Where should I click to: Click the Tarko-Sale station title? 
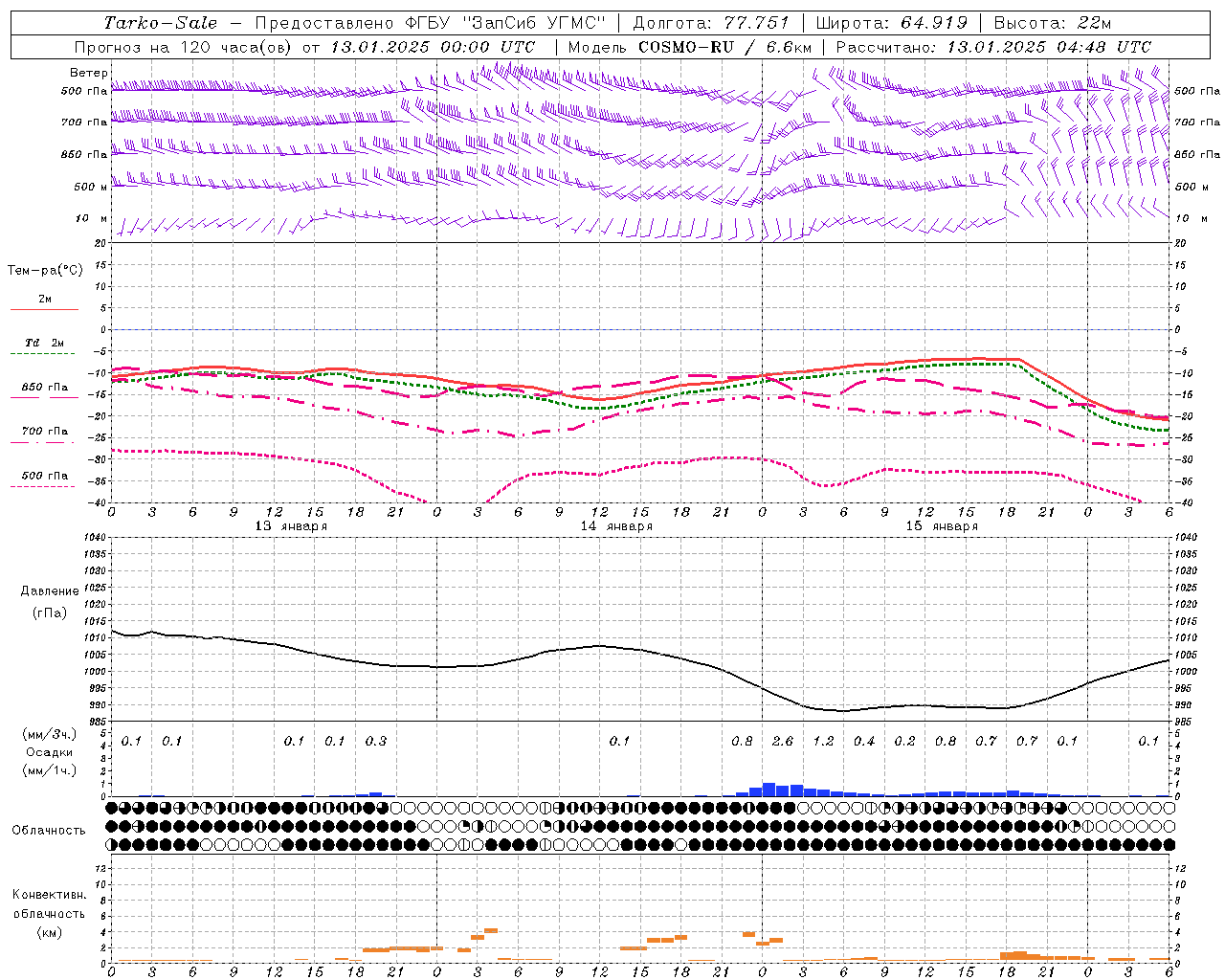pos(160,23)
